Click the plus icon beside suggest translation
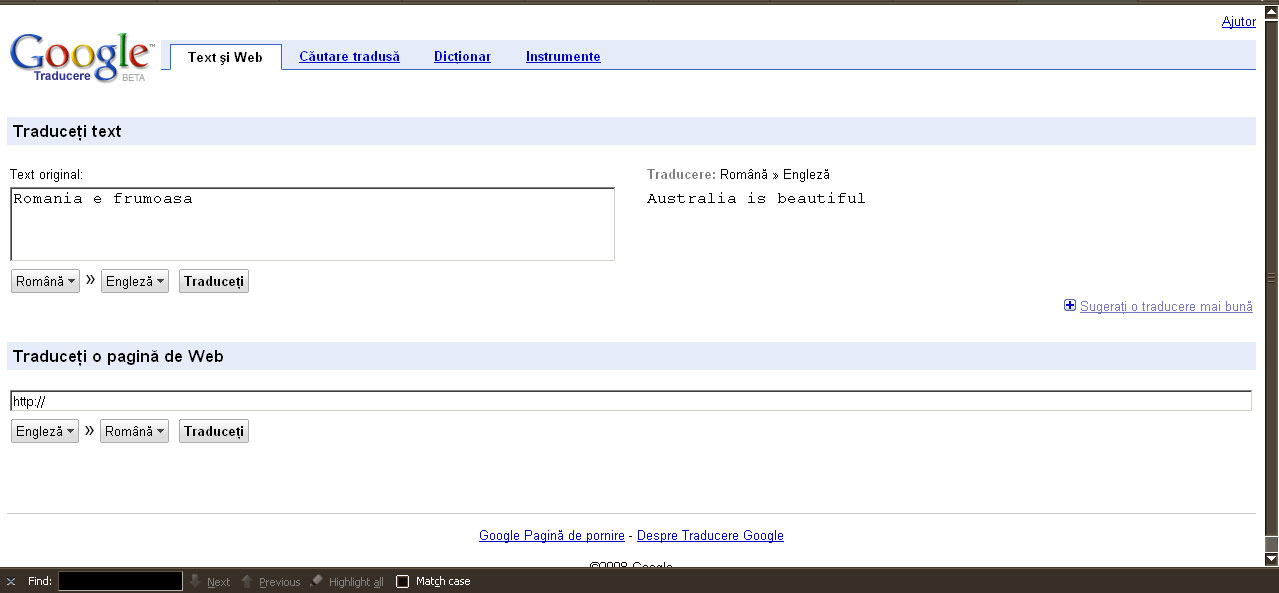Image resolution: width=1279 pixels, height=593 pixels. tap(1070, 306)
